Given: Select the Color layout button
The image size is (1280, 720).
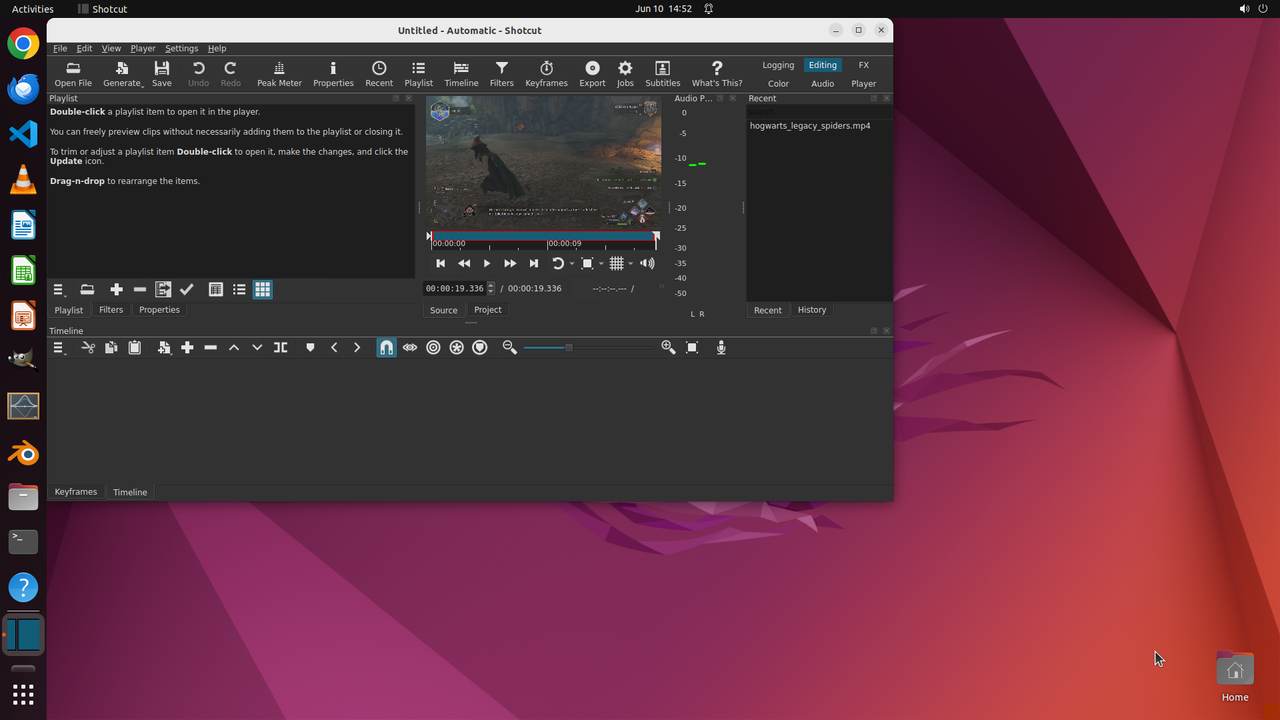Looking at the screenshot, I should click(x=778, y=84).
